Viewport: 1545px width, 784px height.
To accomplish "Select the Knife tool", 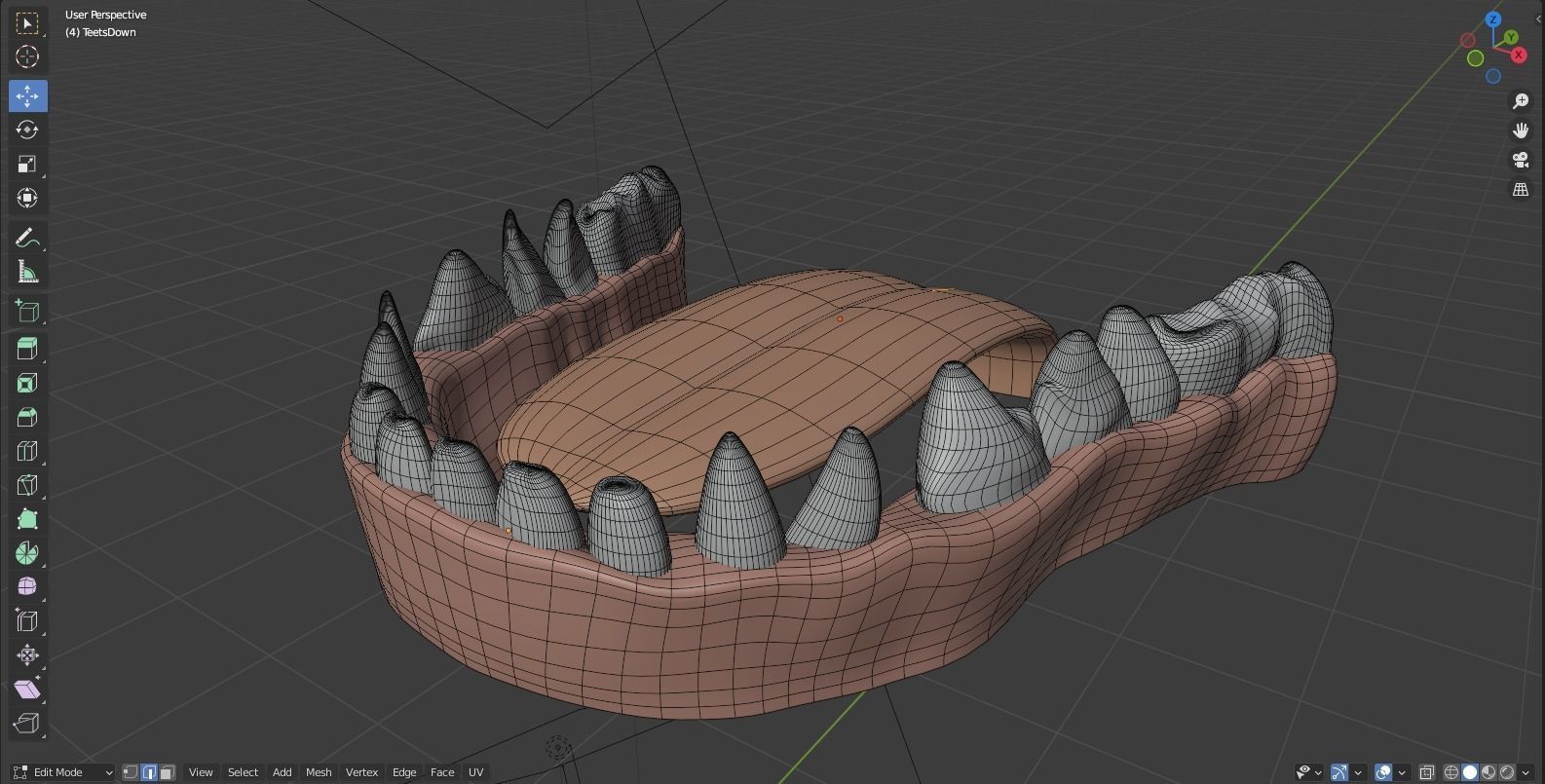I will coord(27,485).
